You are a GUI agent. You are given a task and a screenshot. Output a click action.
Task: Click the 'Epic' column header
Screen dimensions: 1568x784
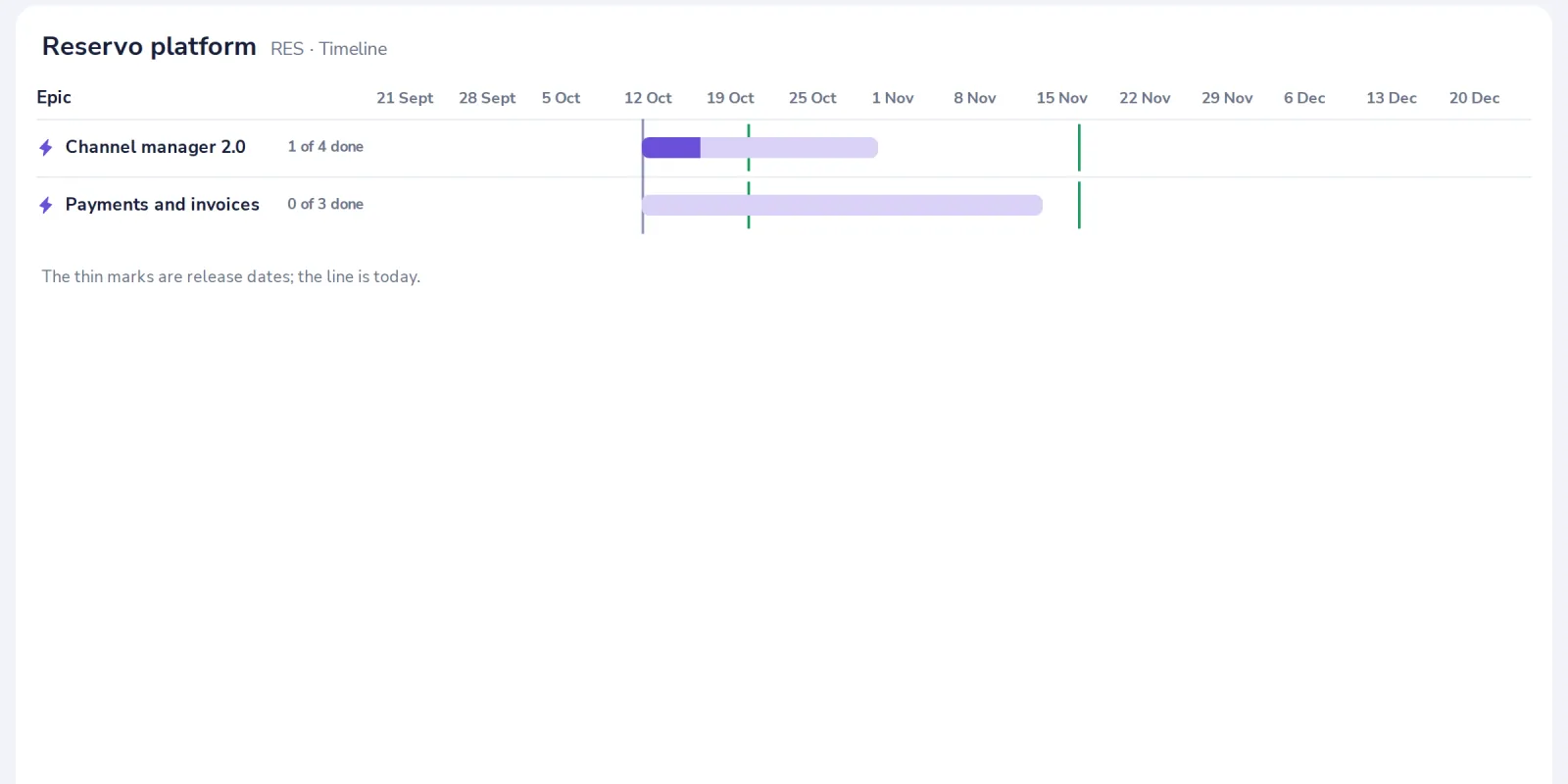pos(54,97)
